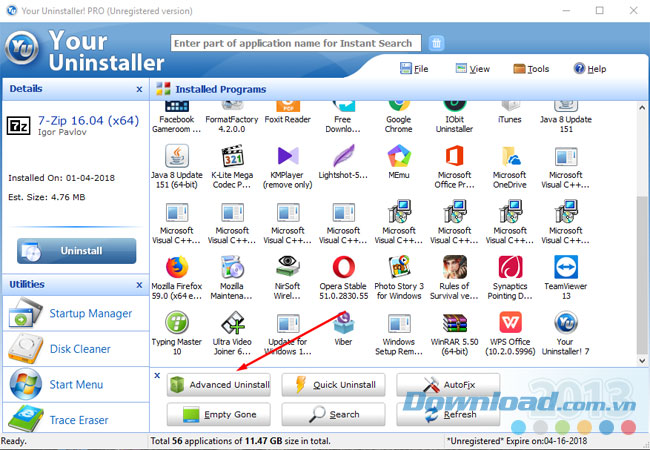Select Synaptics Pointing Device icon
The width and height of the screenshot is (650, 450).
510,267
